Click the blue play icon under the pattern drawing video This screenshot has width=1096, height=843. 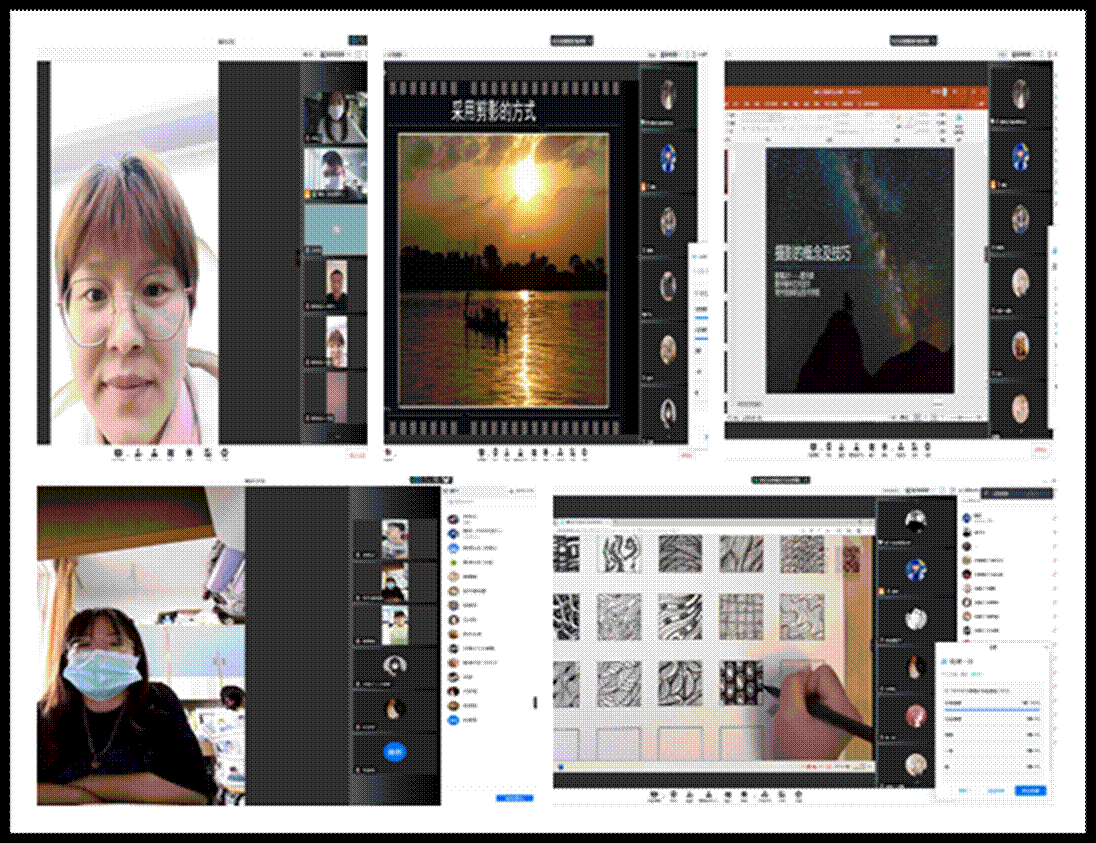tap(562, 768)
